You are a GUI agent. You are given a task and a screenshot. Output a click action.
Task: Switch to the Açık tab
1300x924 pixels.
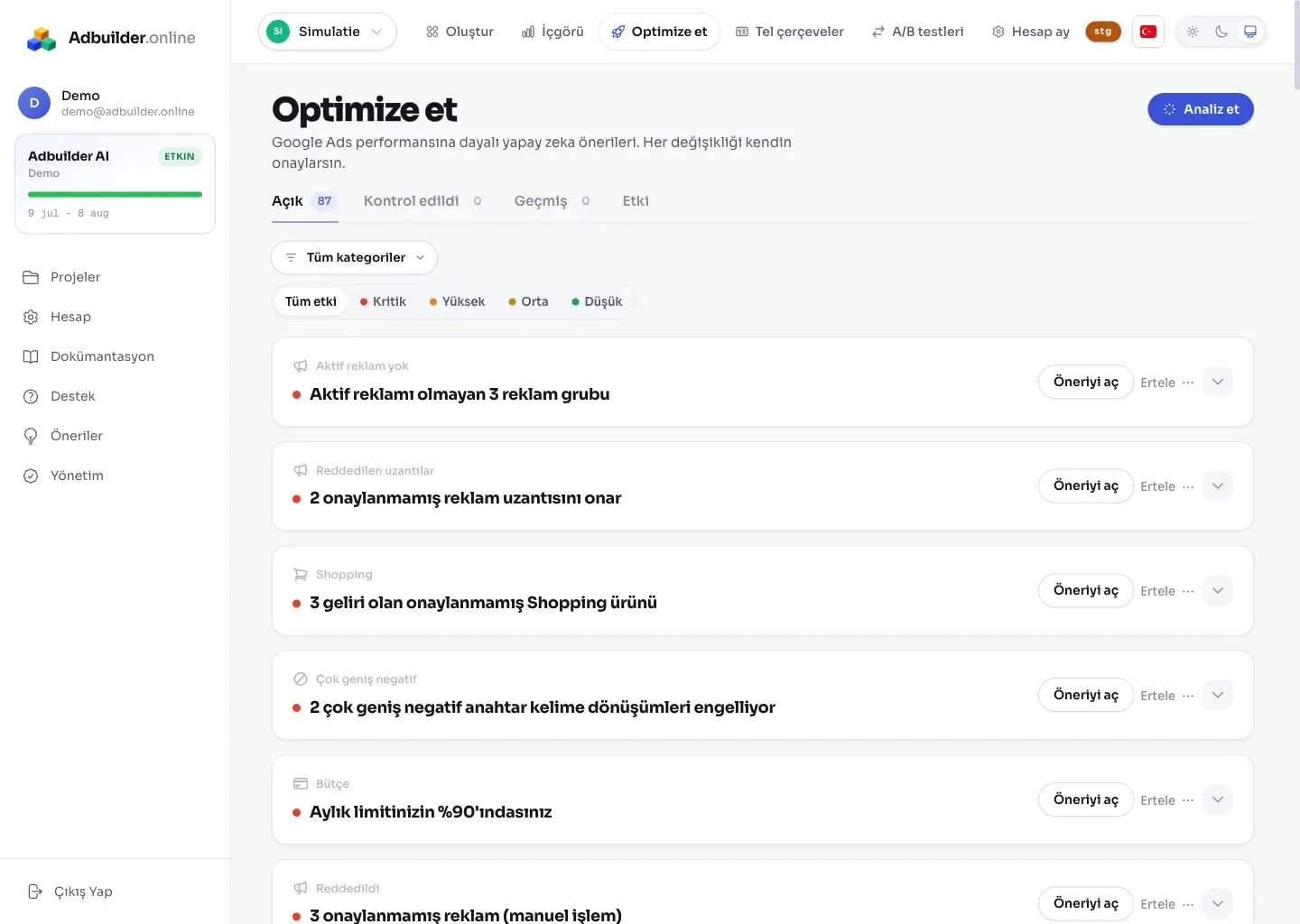click(304, 201)
